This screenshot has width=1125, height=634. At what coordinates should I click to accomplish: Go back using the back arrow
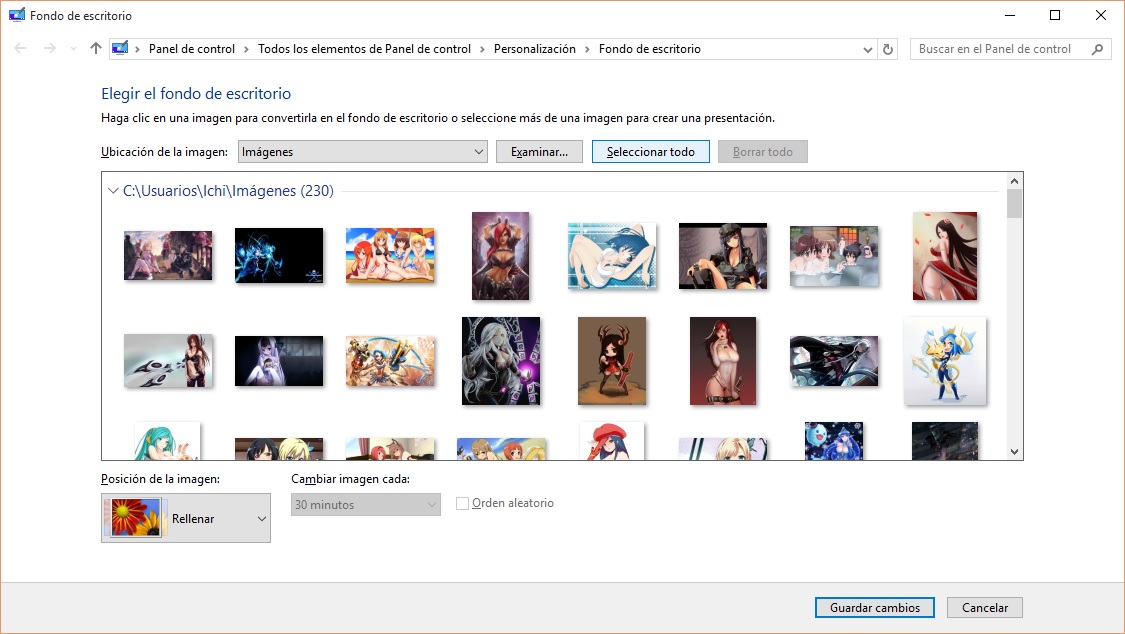(x=20, y=49)
